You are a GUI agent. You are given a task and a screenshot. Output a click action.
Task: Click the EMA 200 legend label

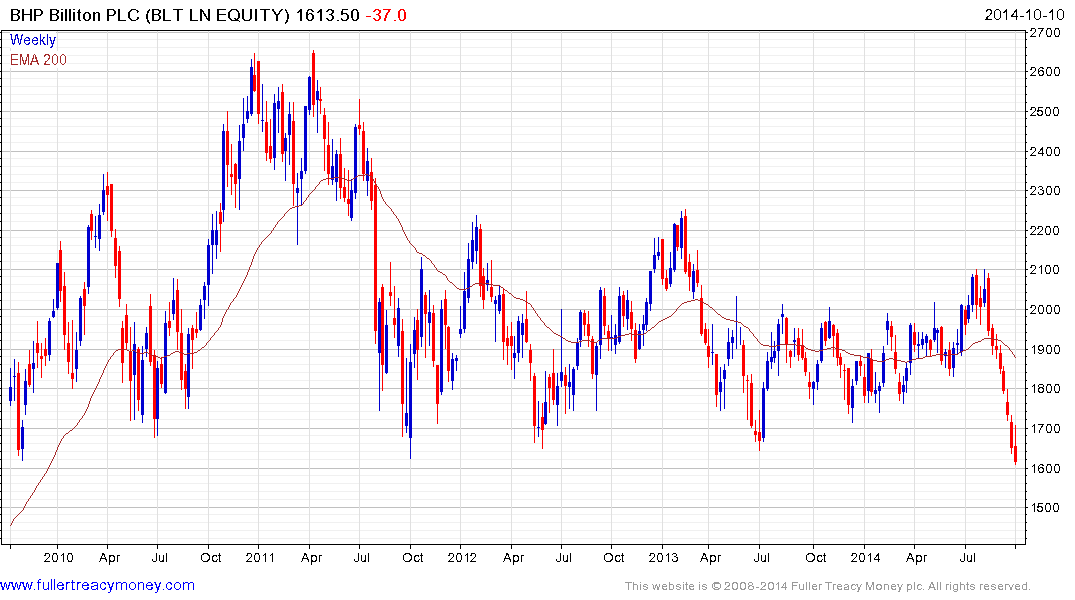(38, 60)
